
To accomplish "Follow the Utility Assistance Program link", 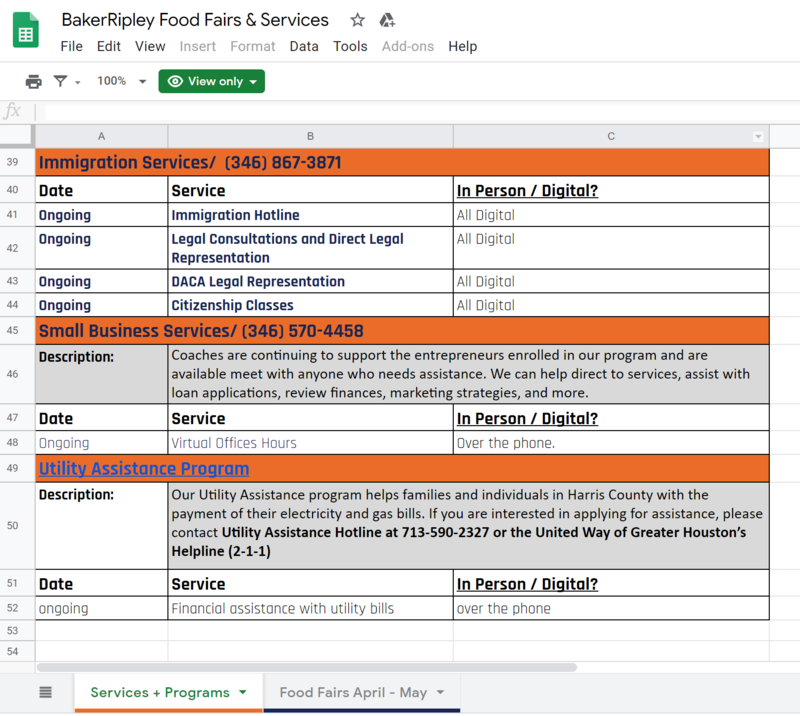I will coord(144,468).
